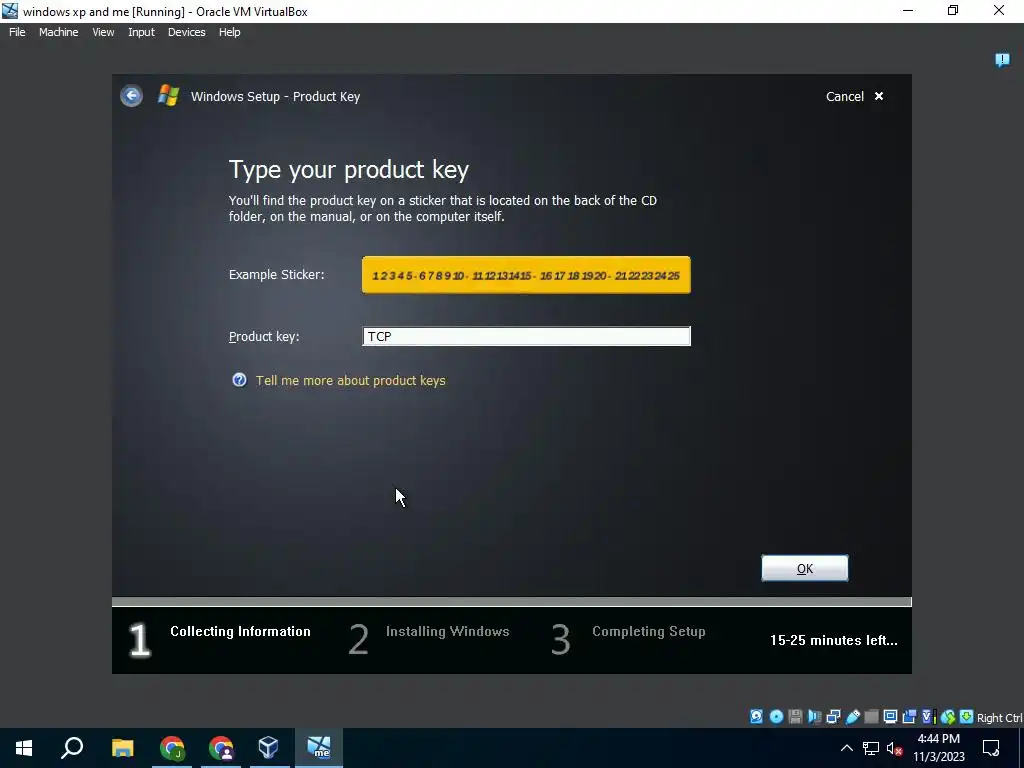Click the 'Right Ctrl' host key label
The width and height of the screenshot is (1024, 768).
pos(999,718)
